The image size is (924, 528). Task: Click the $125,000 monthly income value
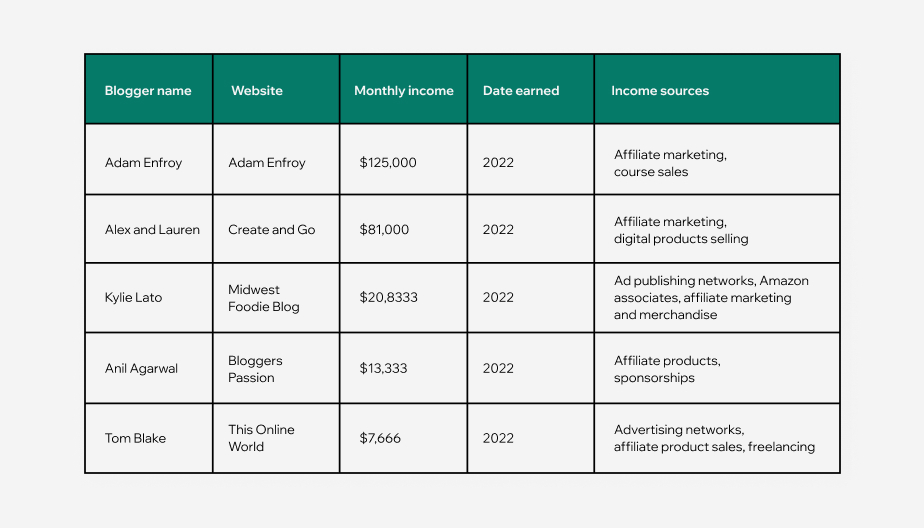pos(388,163)
